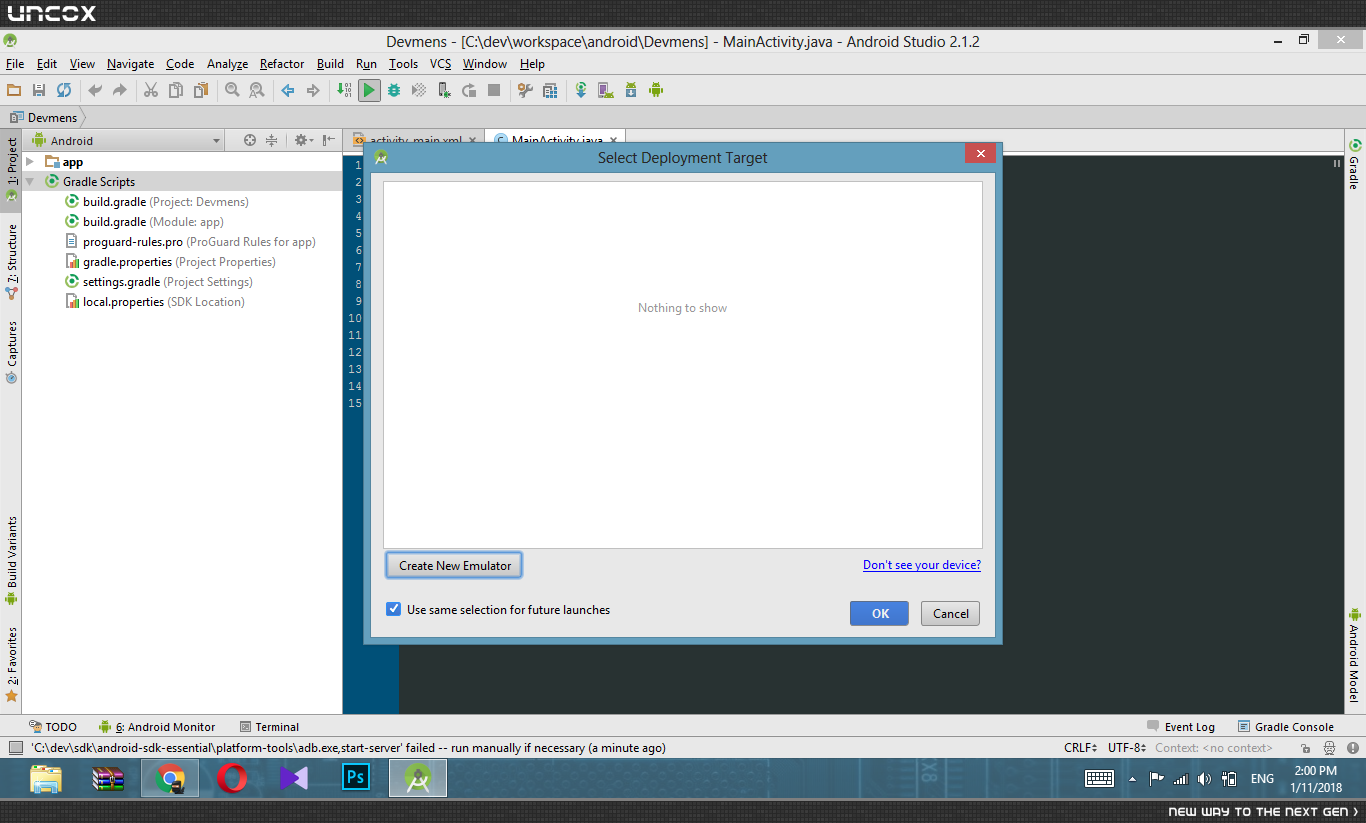Click the Photoshop icon in the taskbar

pyautogui.click(x=356, y=778)
